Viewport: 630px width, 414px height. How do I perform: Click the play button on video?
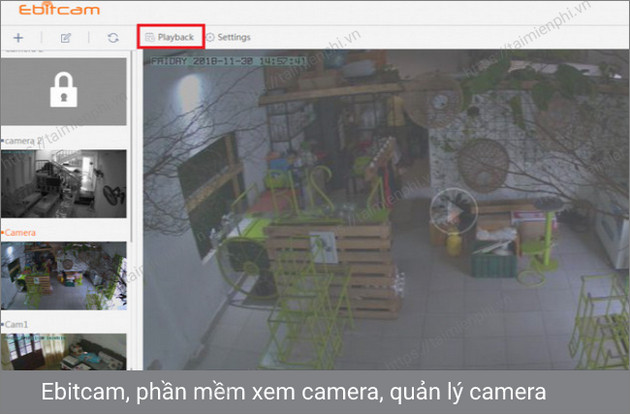(454, 211)
